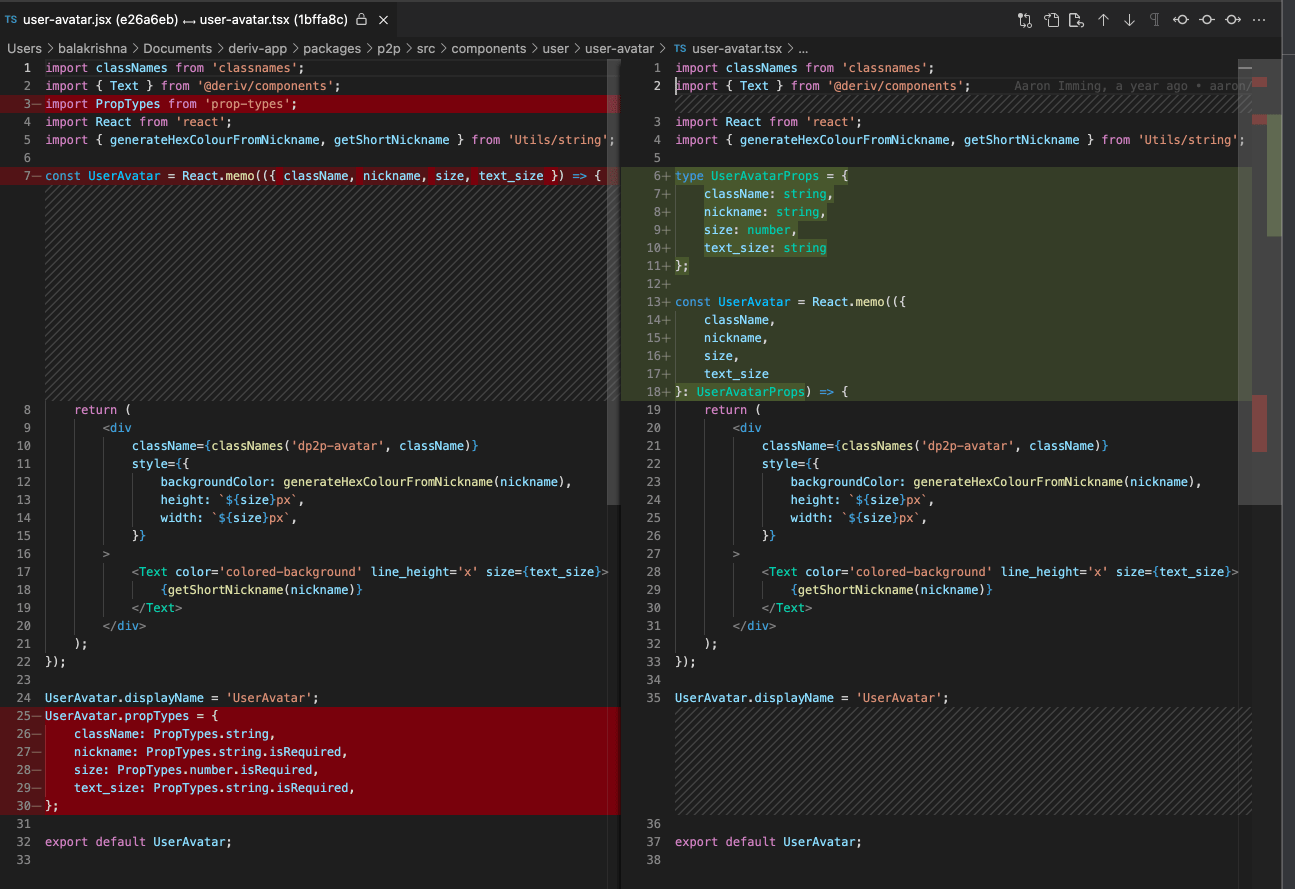Open deriv-app breadcrumb segment
This screenshot has height=889, width=1295.
pyautogui.click(x=256, y=48)
